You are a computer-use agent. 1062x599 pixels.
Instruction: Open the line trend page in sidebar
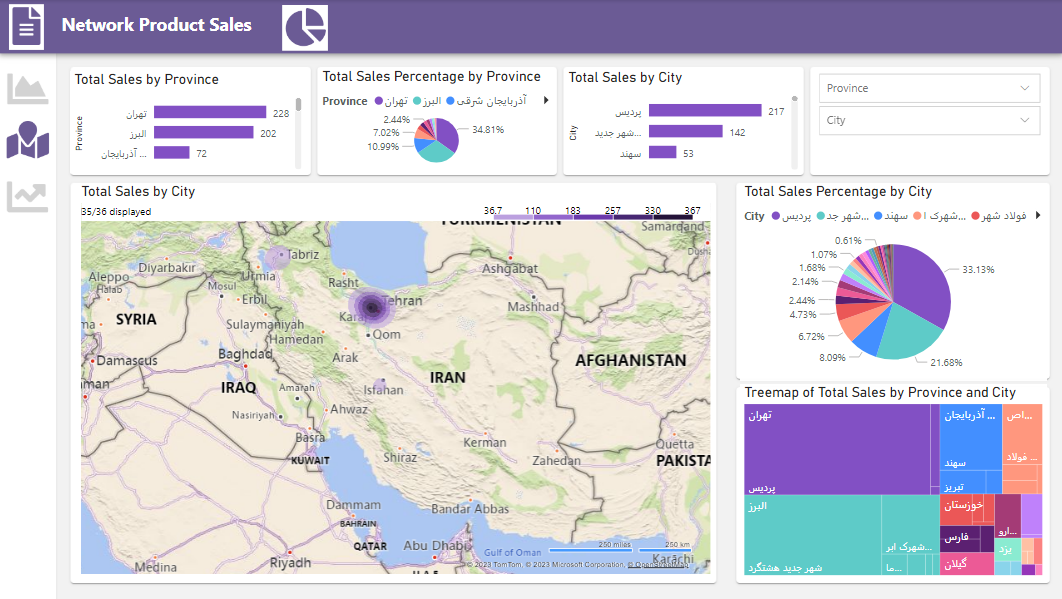[28, 197]
